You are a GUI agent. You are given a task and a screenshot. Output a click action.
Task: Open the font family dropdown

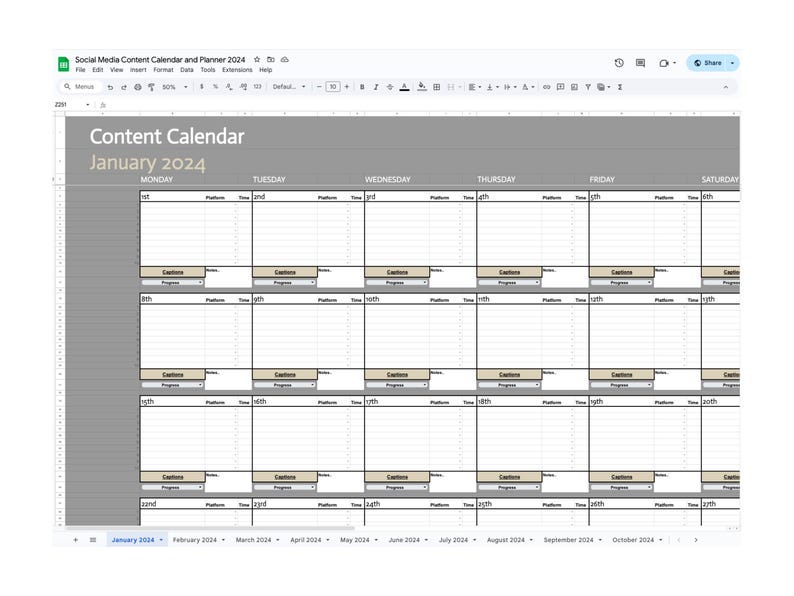tap(289, 87)
